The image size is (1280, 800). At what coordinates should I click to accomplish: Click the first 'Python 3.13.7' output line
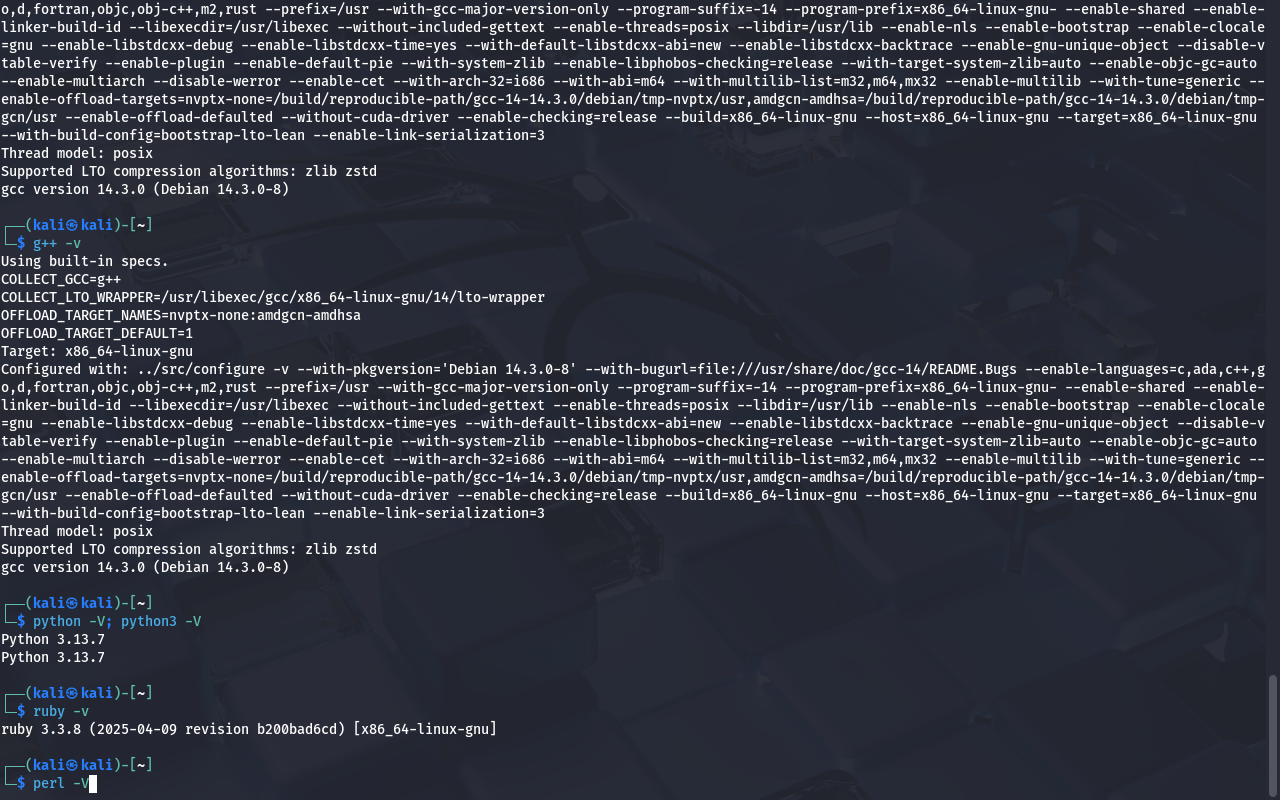53,639
